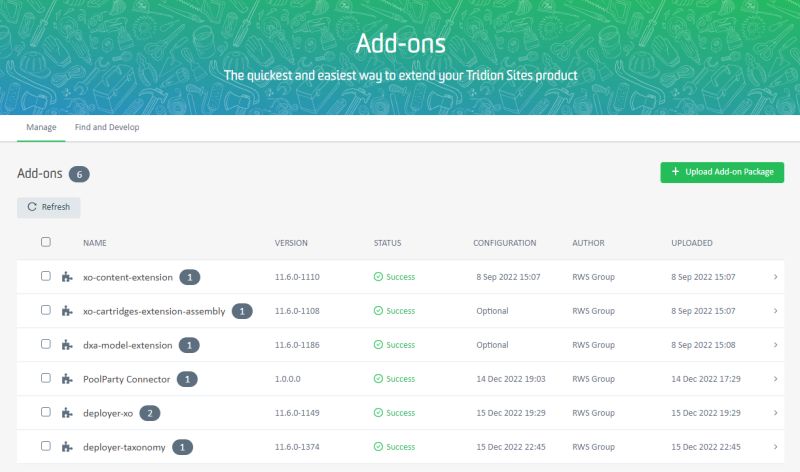Expand xo-content-extension details with its chevron

776,277
